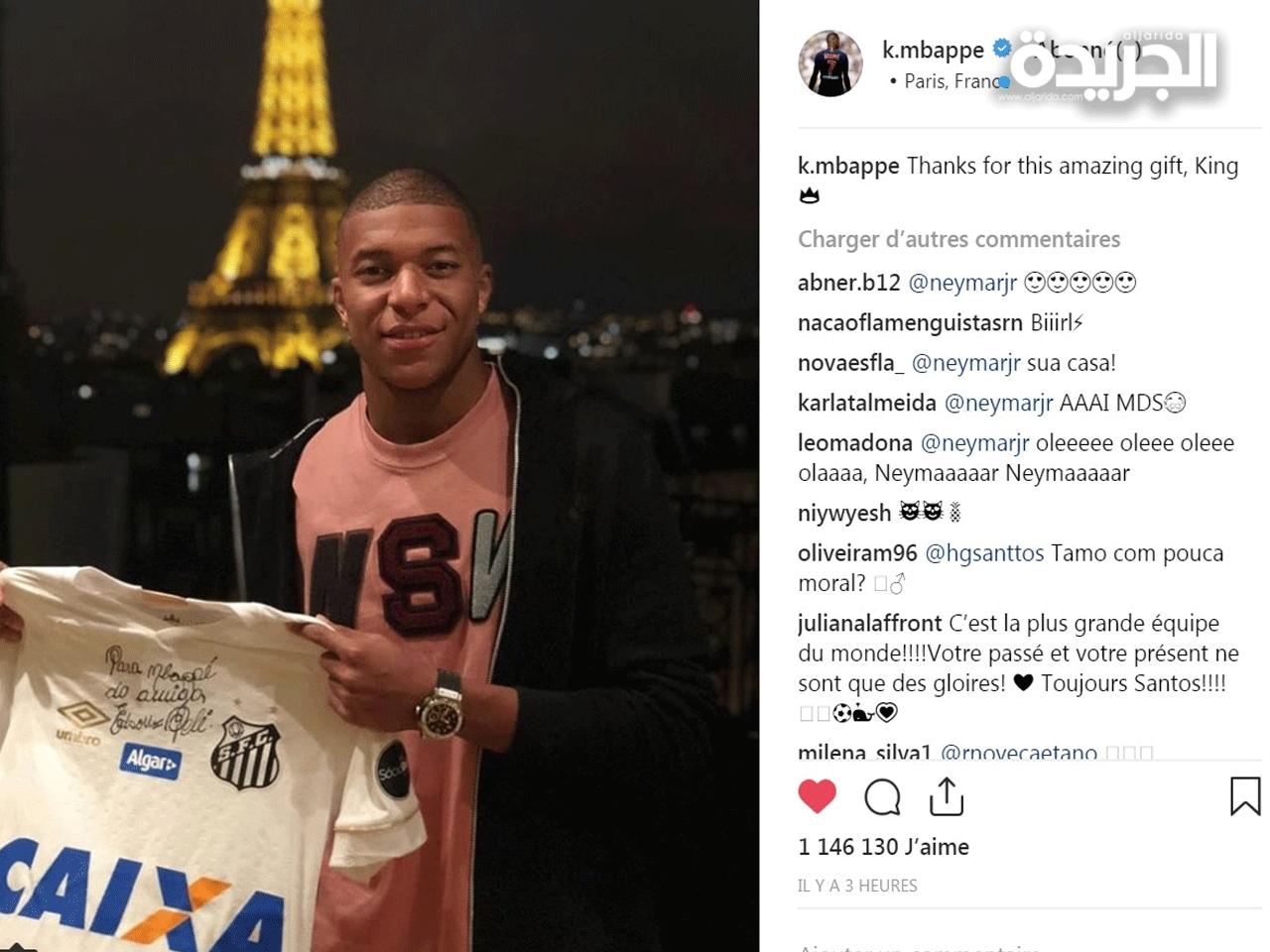Open julianalaffront commenter profile

pos(870,624)
